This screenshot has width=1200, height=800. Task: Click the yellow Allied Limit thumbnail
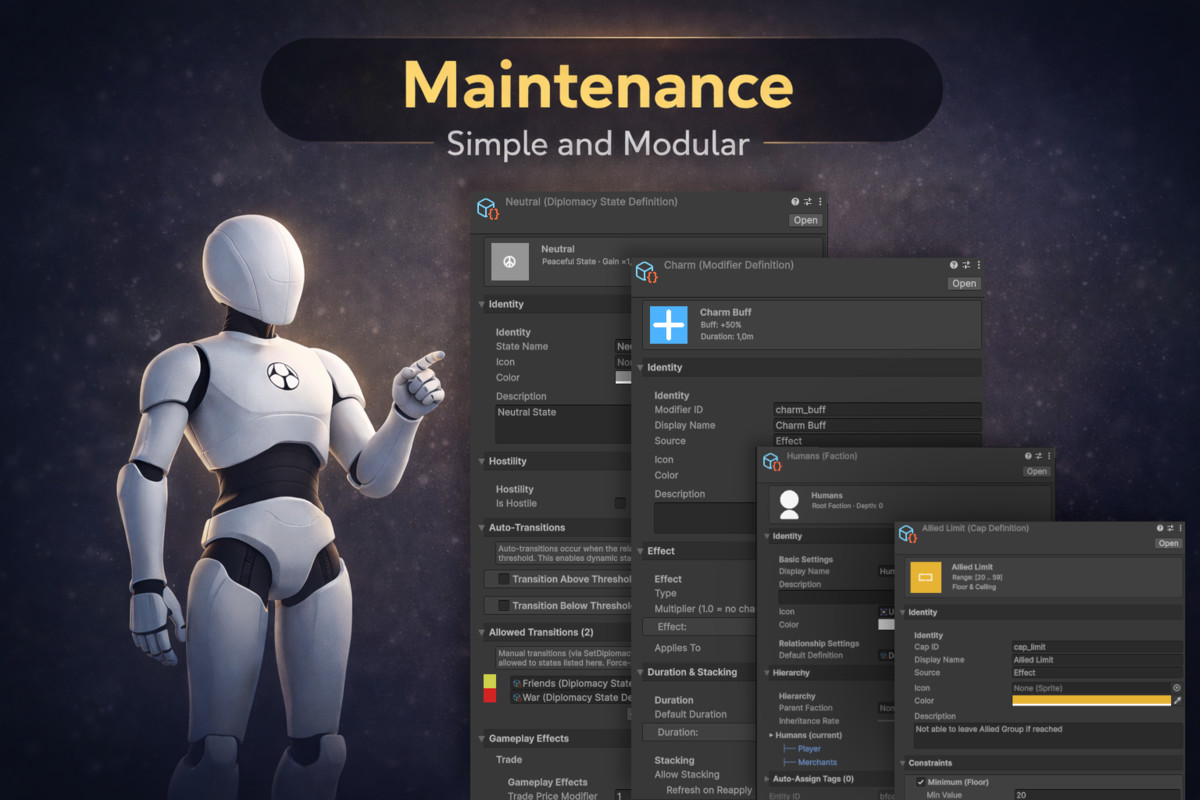coord(925,577)
